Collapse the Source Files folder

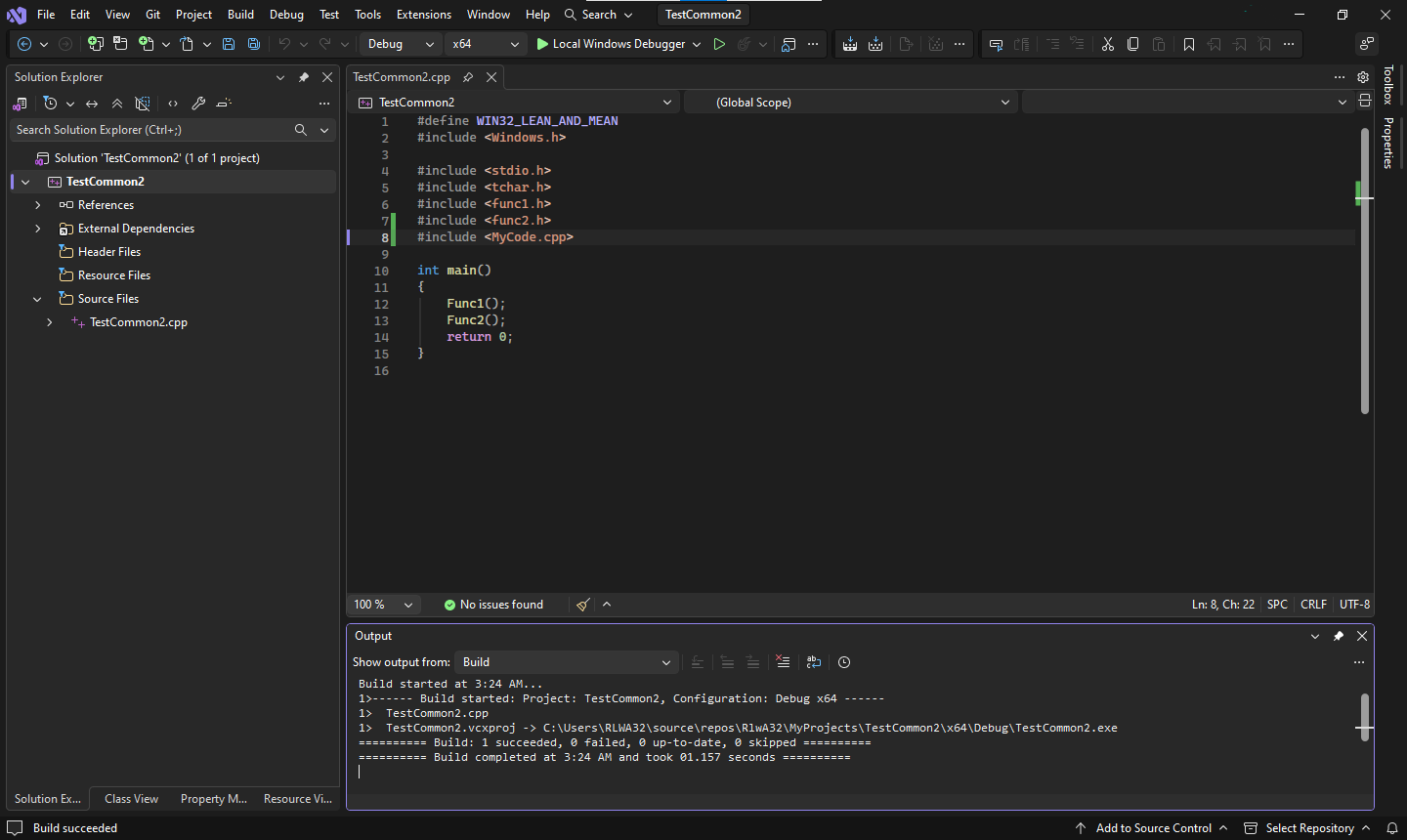pyautogui.click(x=37, y=299)
